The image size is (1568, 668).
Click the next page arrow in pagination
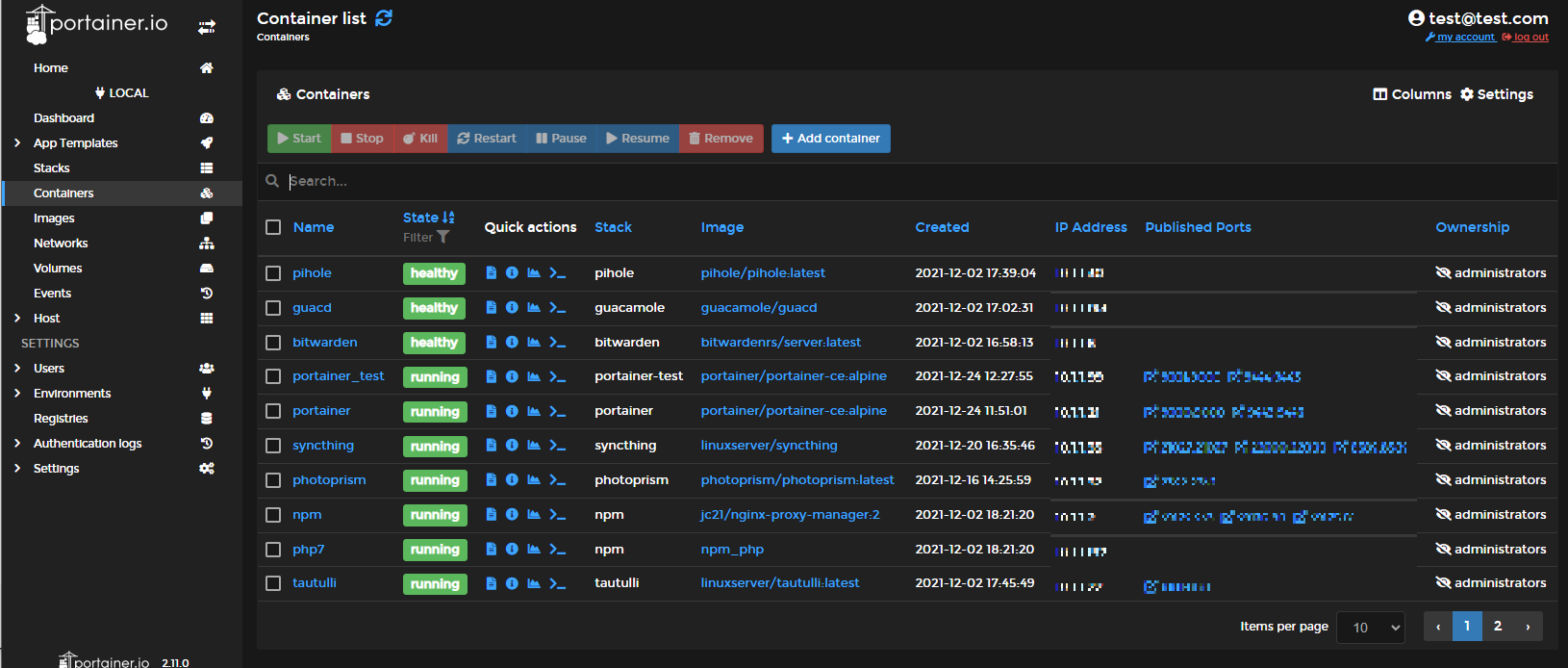(1528, 627)
